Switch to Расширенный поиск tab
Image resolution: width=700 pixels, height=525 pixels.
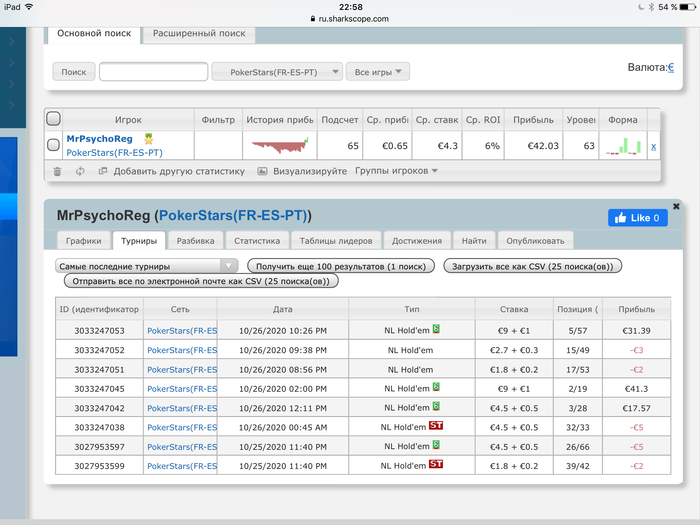199,33
